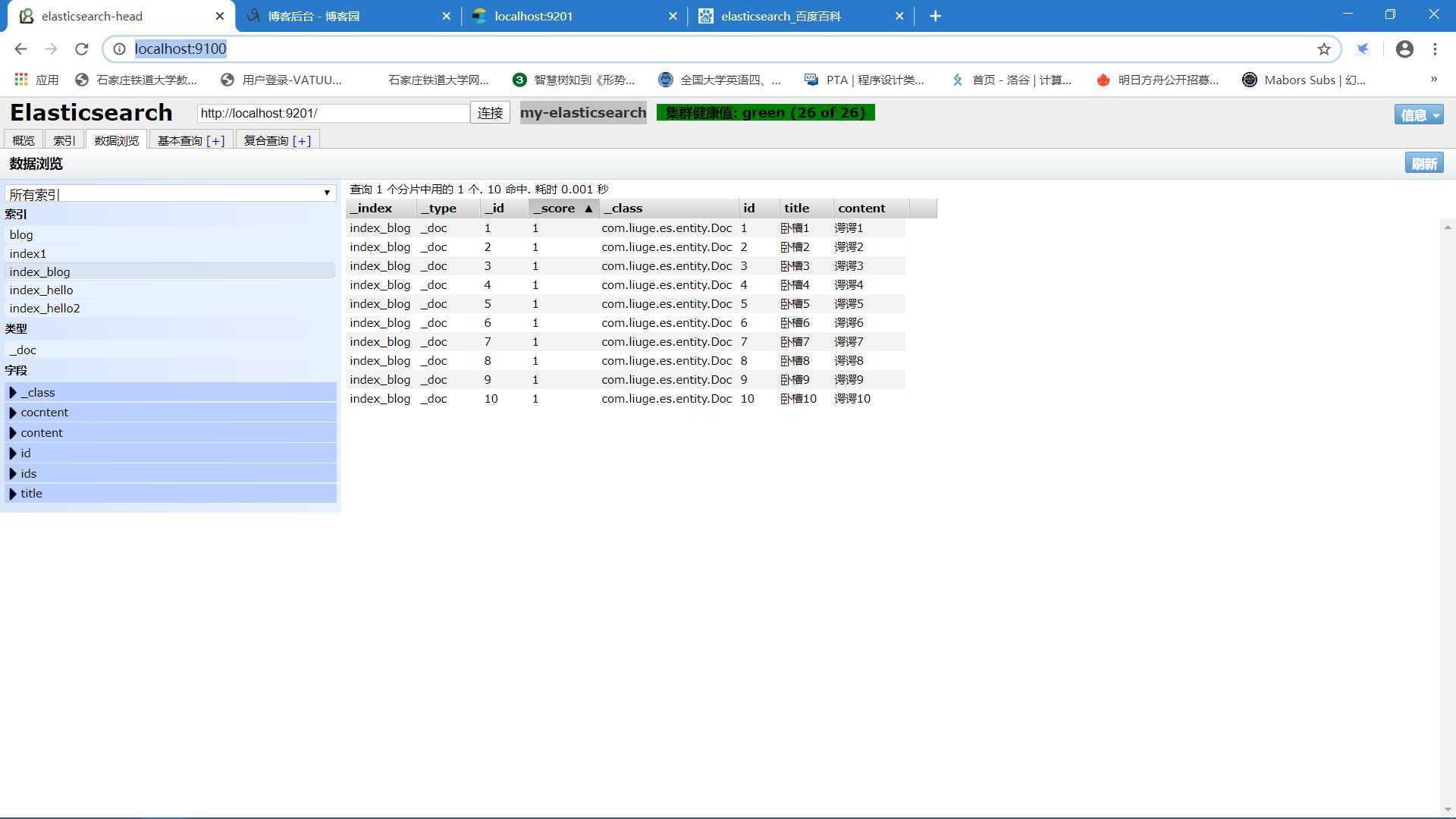1456x819 pixels.
Task: Close the 博客后台 - 博客园 tab
Action: (446, 16)
